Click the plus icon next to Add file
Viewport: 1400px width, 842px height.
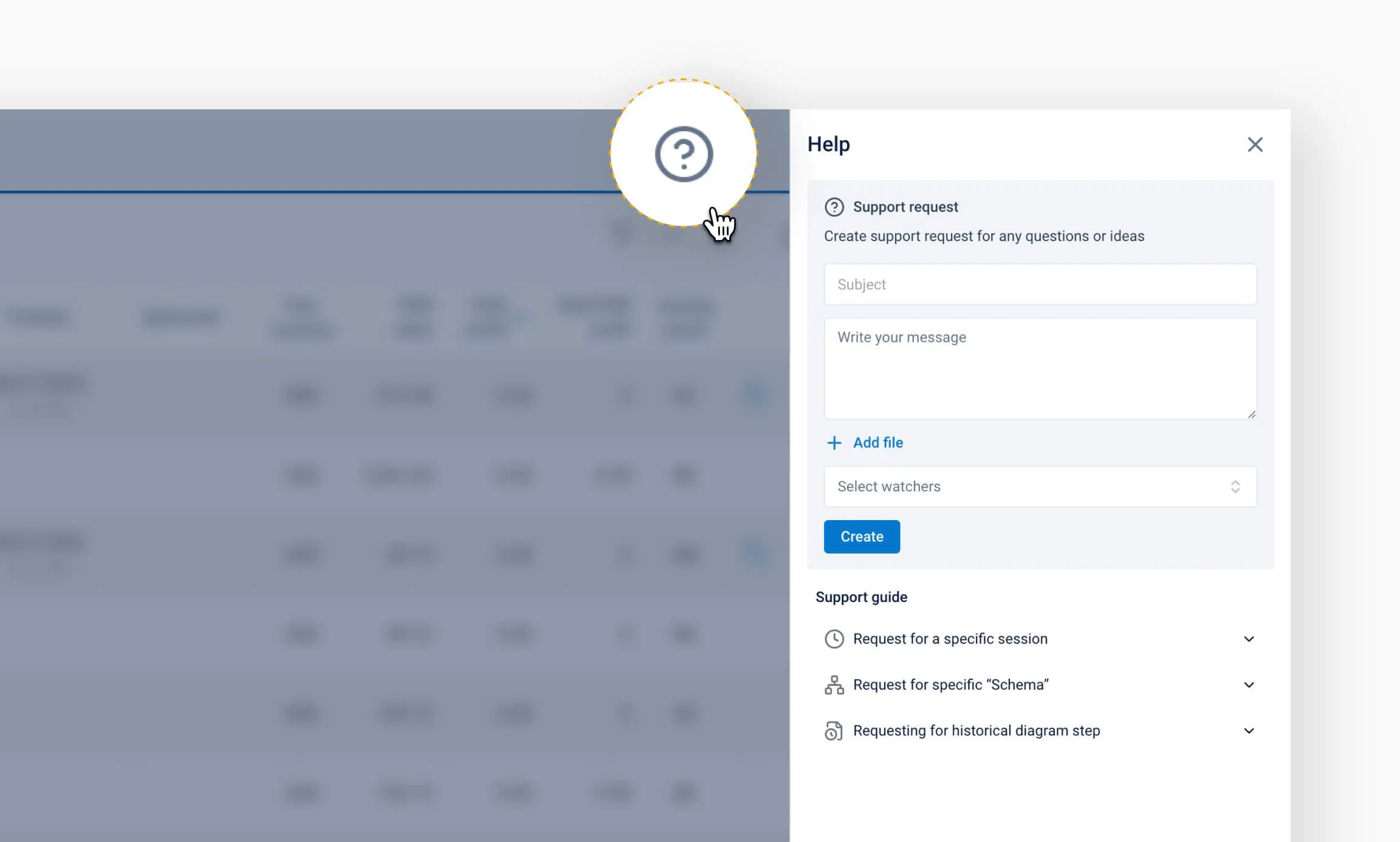[x=834, y=443]
